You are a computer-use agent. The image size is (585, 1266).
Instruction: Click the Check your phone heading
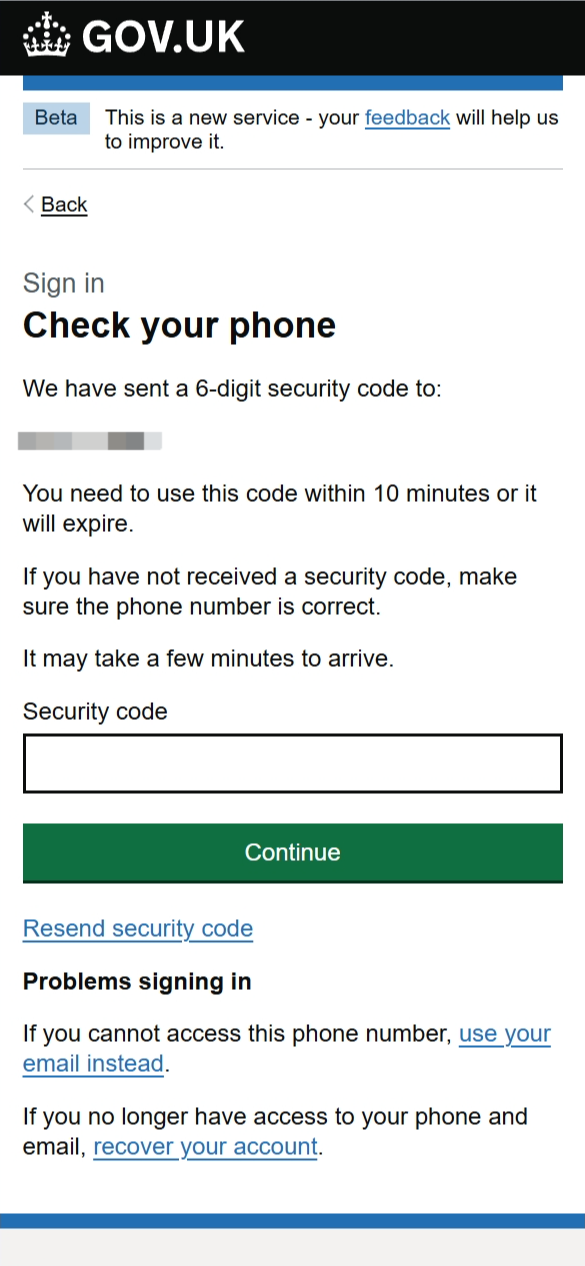[x=178, y=325]
